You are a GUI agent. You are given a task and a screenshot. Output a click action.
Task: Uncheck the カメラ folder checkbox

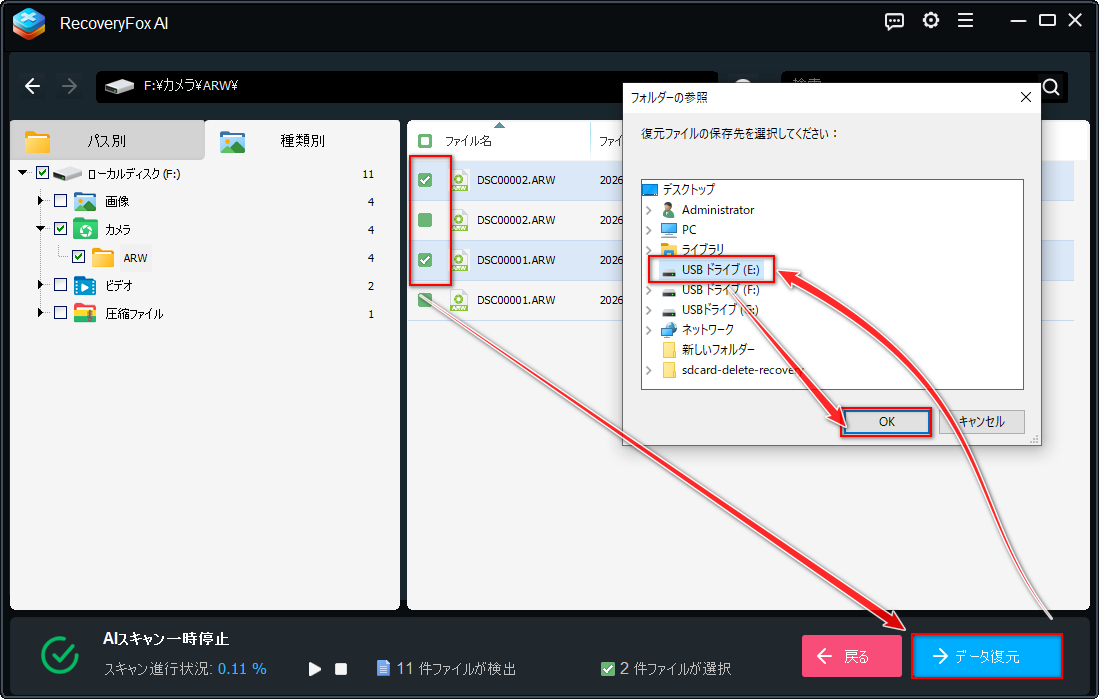click(59, 228)
